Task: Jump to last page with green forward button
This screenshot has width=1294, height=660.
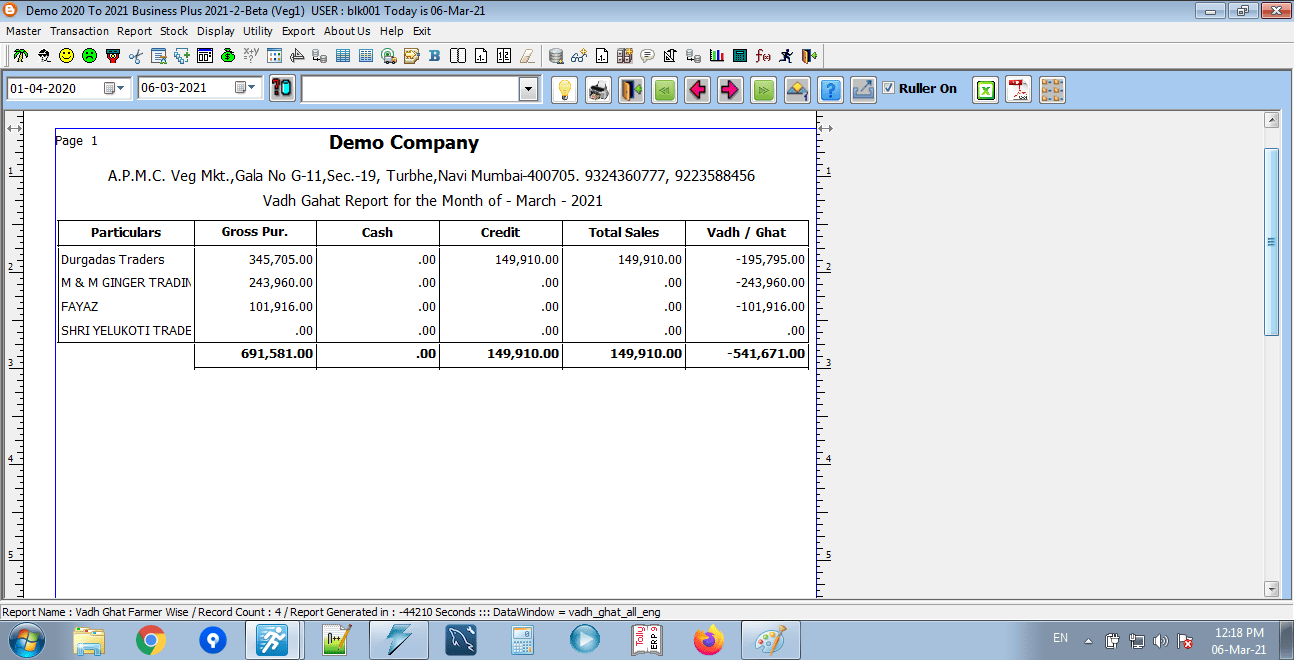Action: pyautogui.click(x=763, y=90)
